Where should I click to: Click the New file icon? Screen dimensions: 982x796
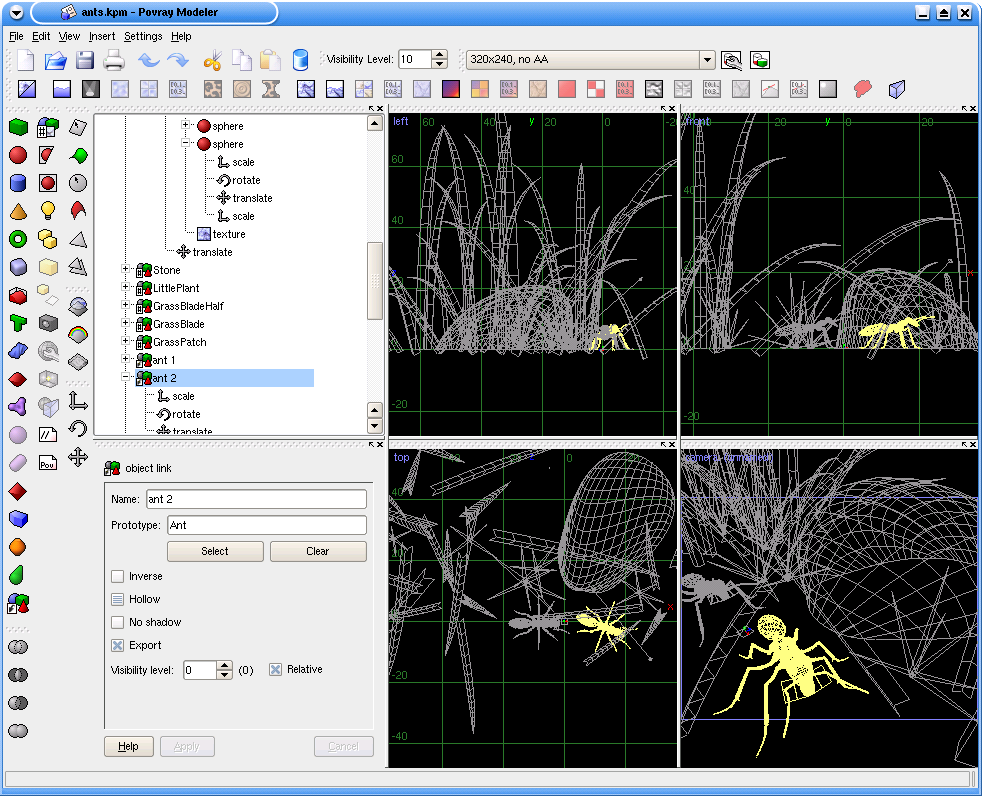pyautogui.click(x=26, y=60)
